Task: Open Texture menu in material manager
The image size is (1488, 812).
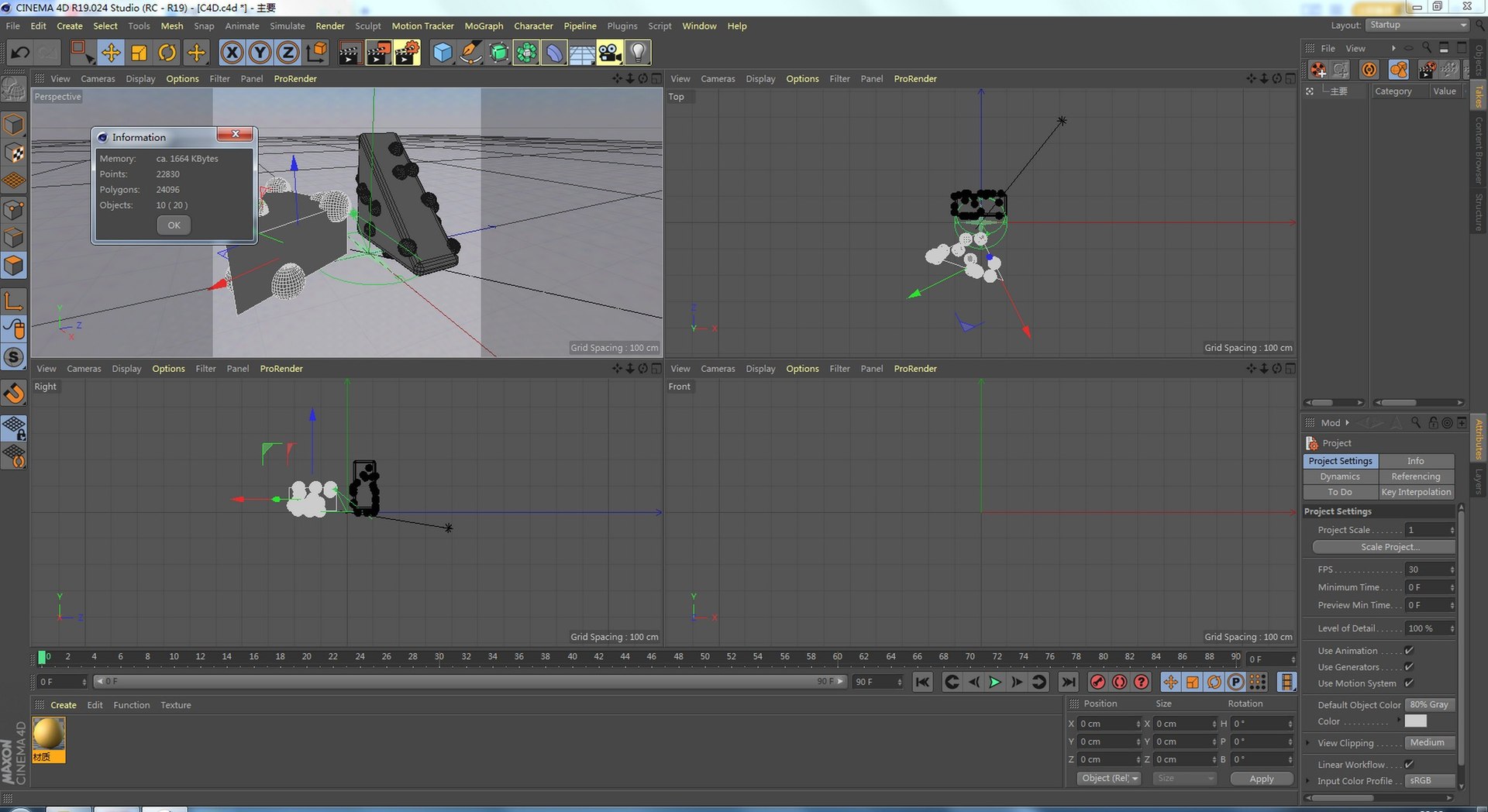Action: click(176, 705)
